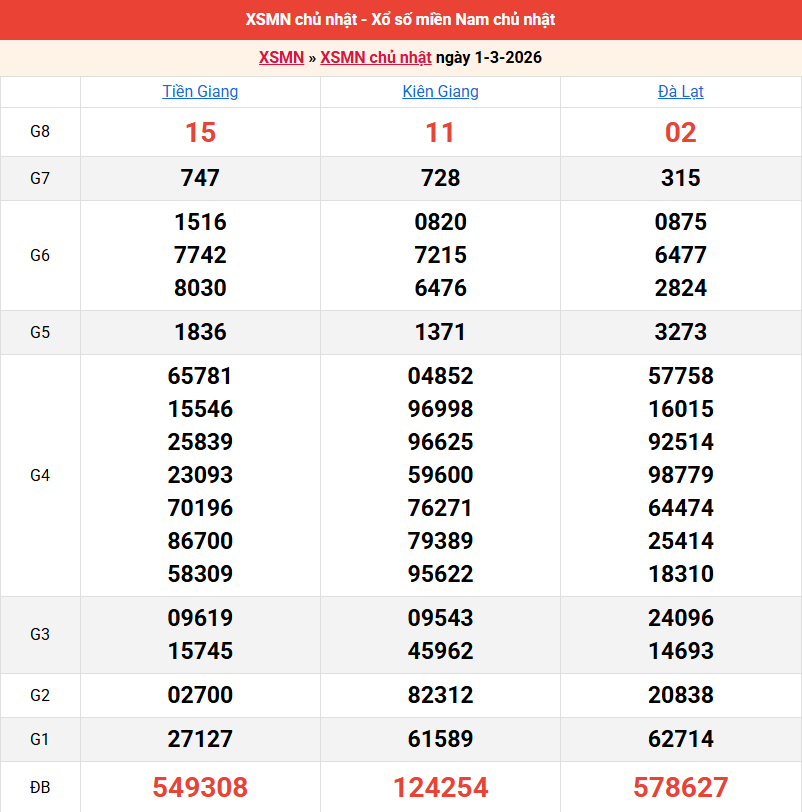
Task: Click Tiền Giang G8 number 15
Action: click(x=200, y=132)
